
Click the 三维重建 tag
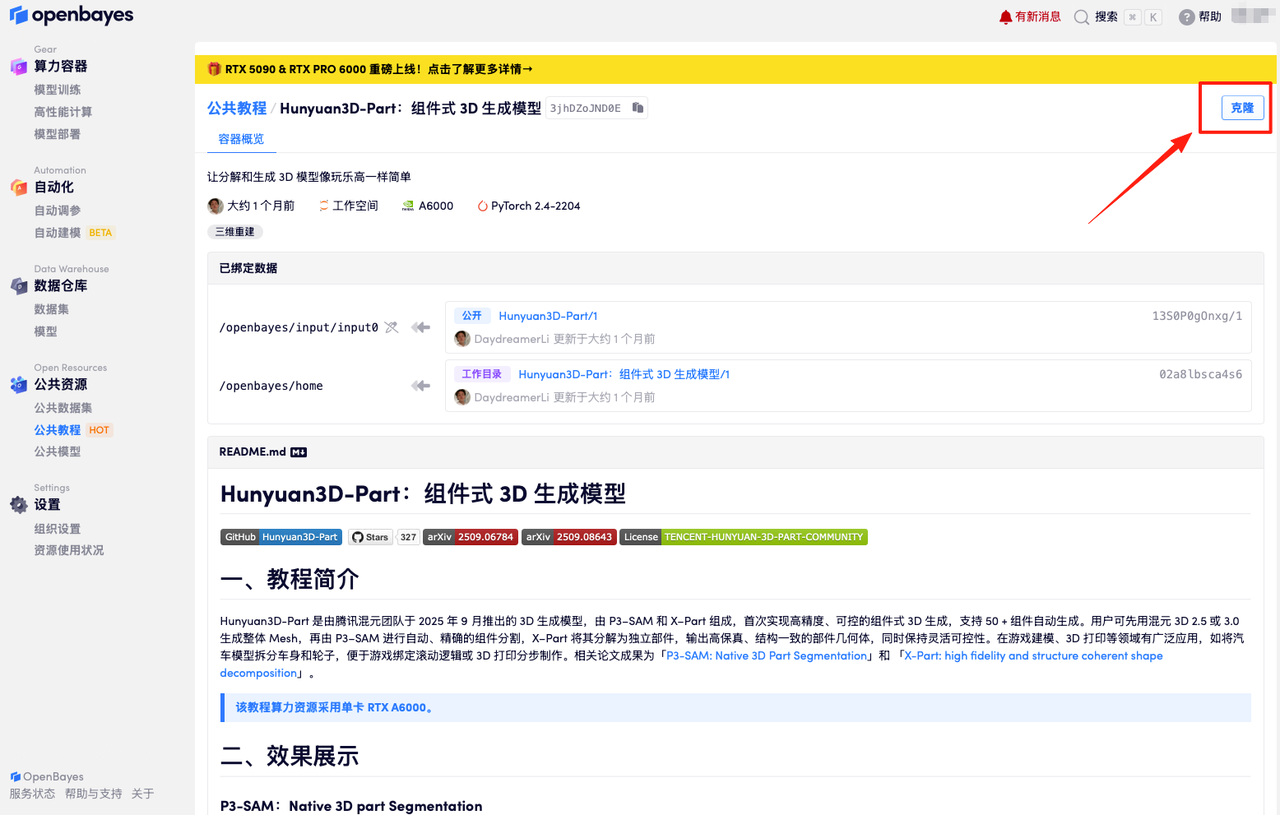coord(235,232)
